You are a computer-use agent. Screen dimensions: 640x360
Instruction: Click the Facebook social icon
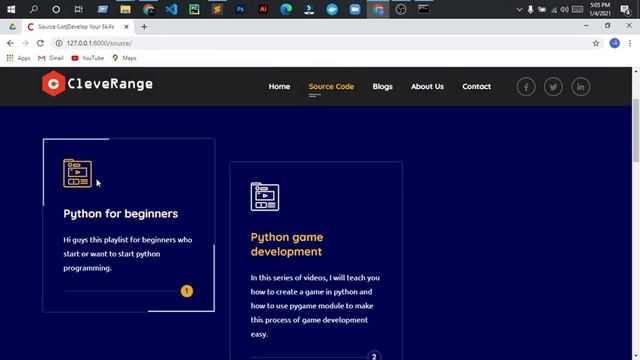(x=526, y=87)
